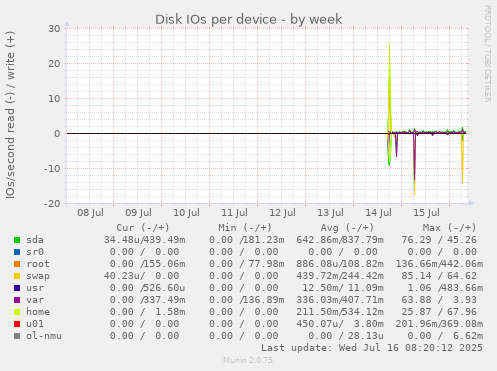Click the Cur (-/+) column header
This screenshot has width=497, height=371.
tap(143, 228)
